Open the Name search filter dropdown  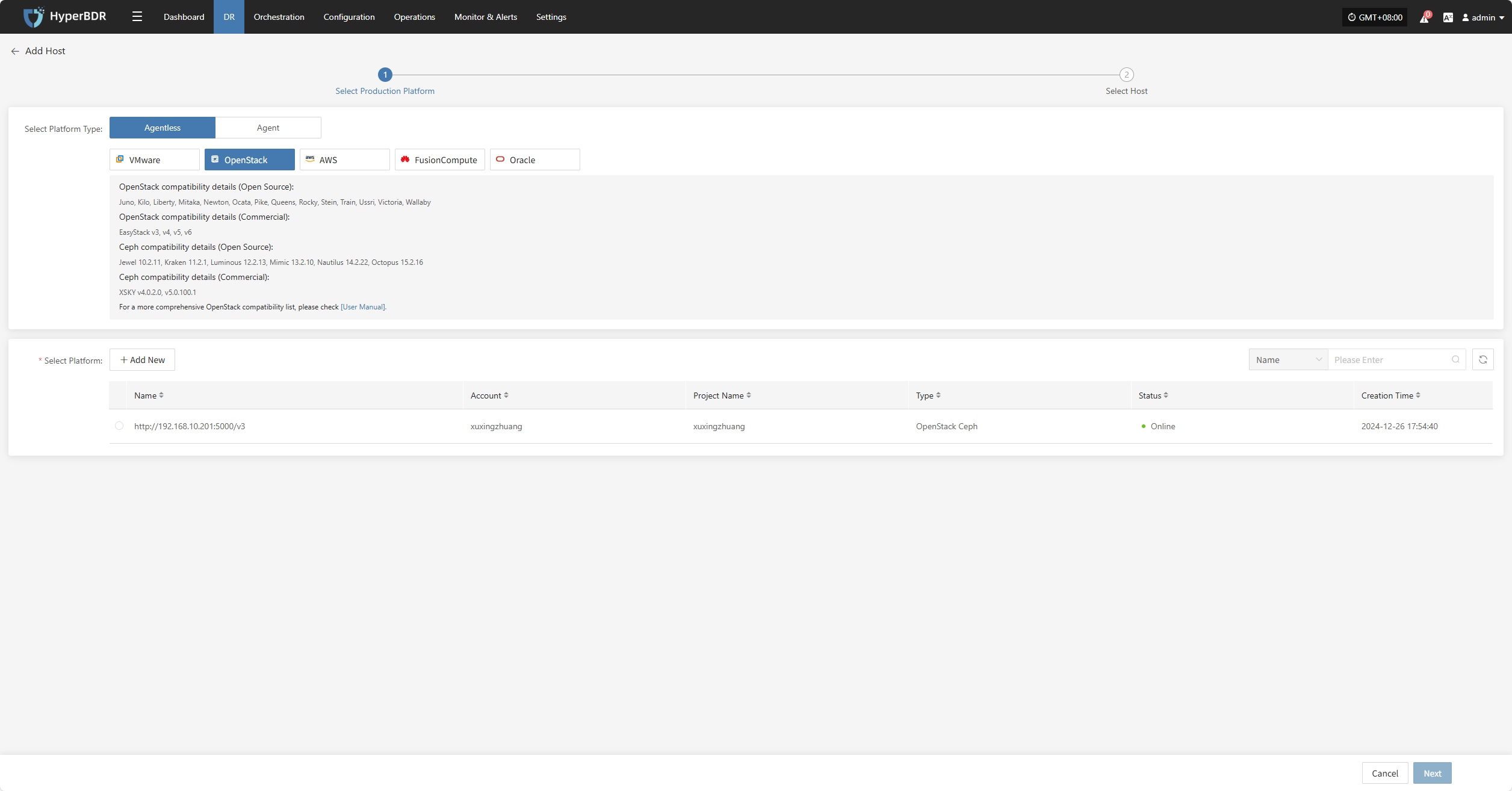click(1289, 359)
